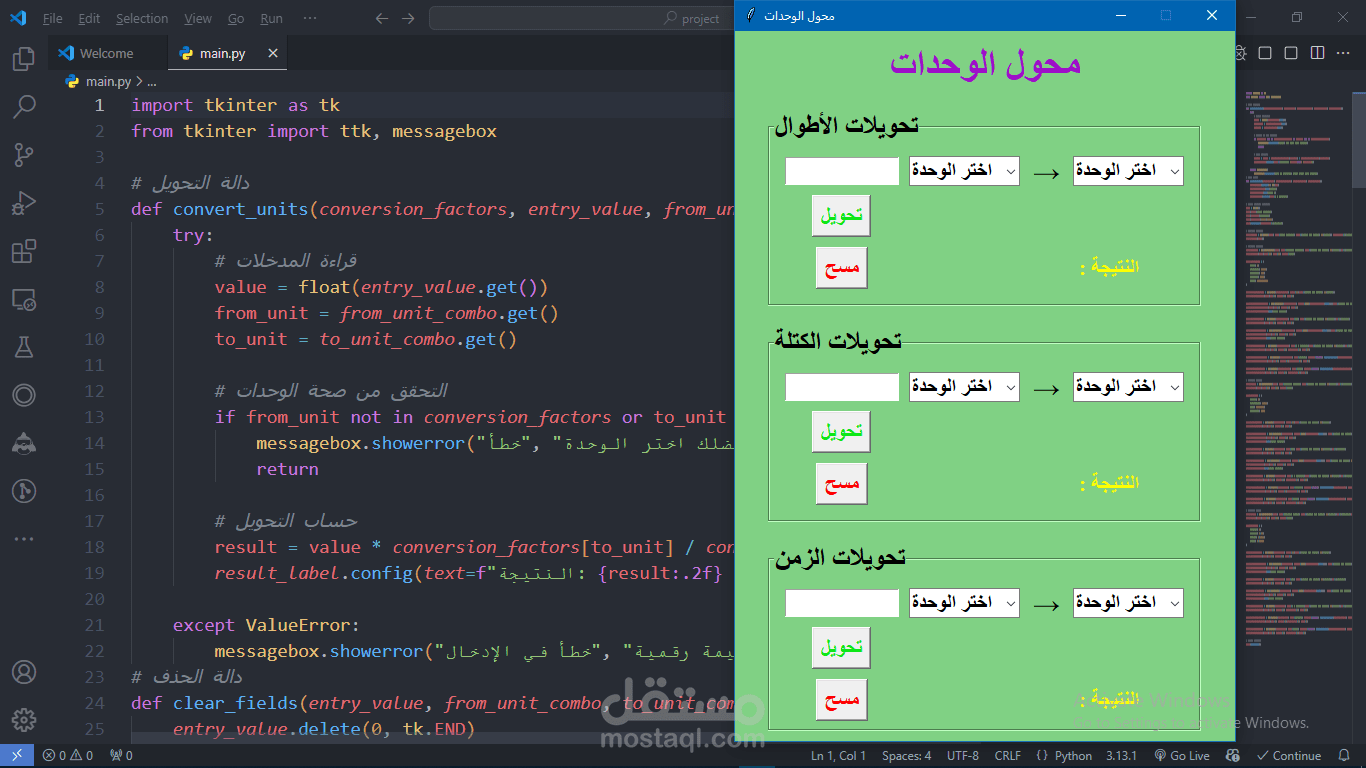Click the remote window button in status bar
The height and width of the screenshot is (768, 1366).
(17, 756)
